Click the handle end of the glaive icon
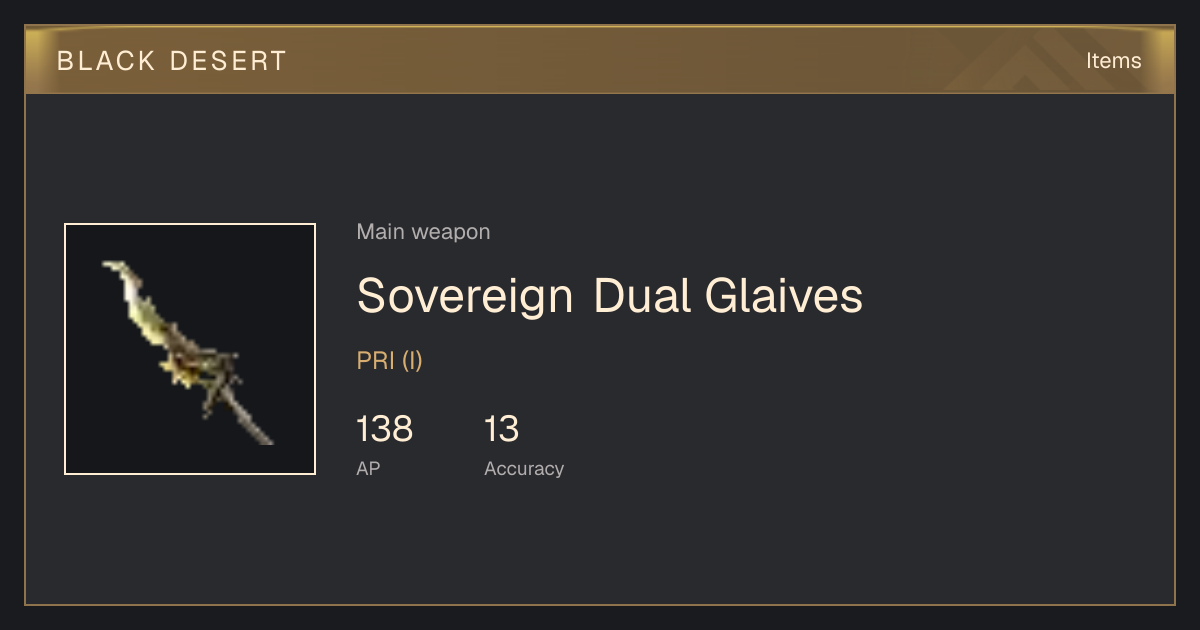Image resolution: width=1200 pixels, height=630 pixels. (x=264, y=436)
